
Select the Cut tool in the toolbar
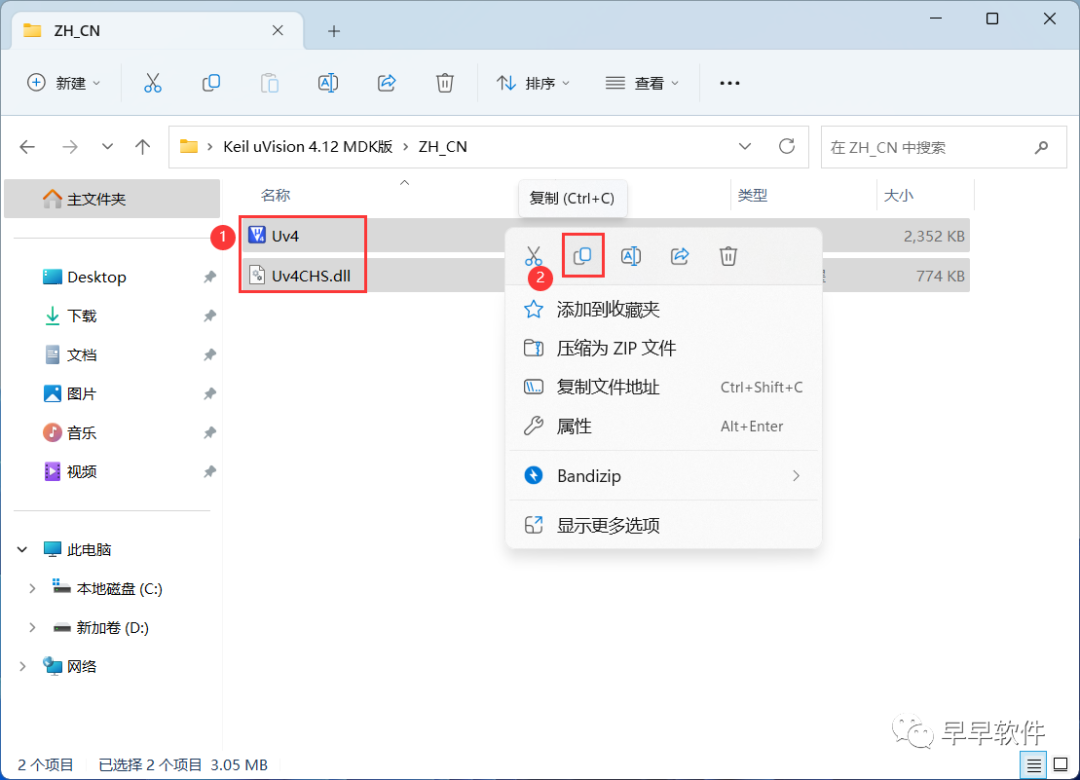(x=152, y=83)
